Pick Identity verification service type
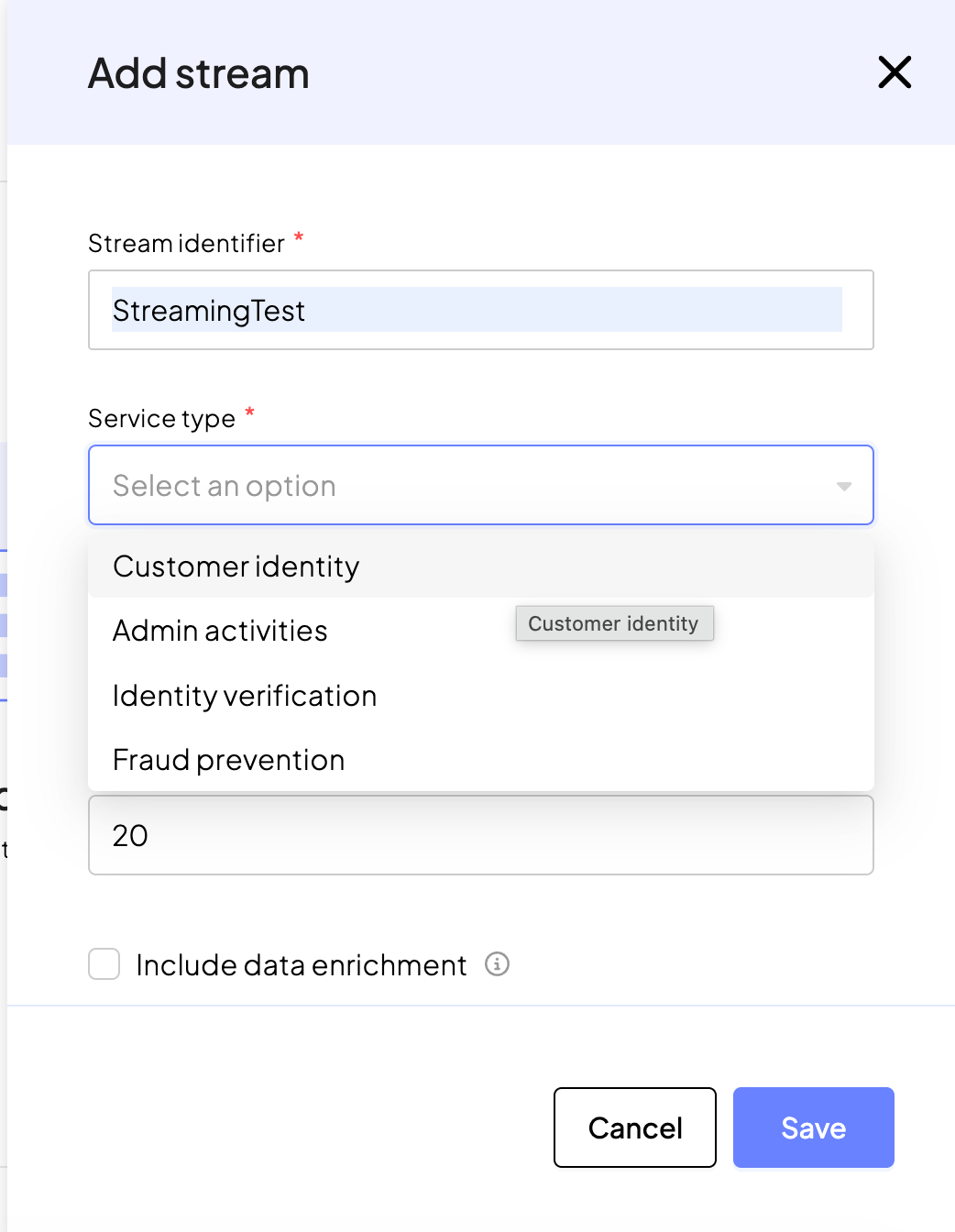The image size is (955, 1232). [245, 696]
